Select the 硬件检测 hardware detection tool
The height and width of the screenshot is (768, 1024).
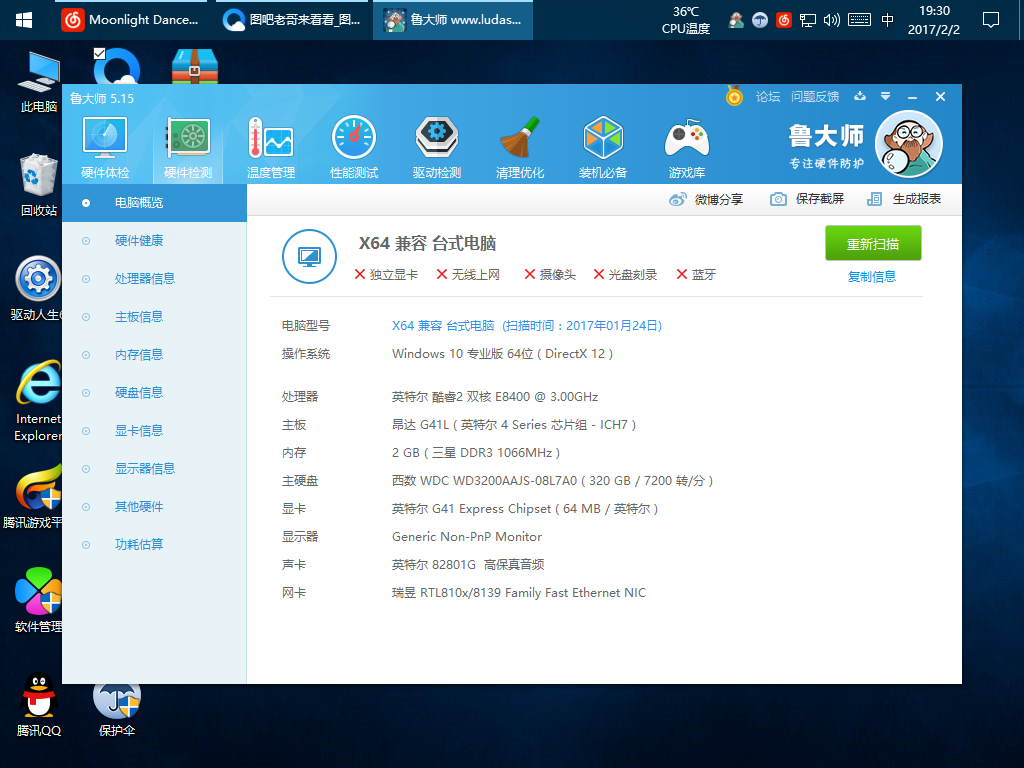tap(188, 148)
